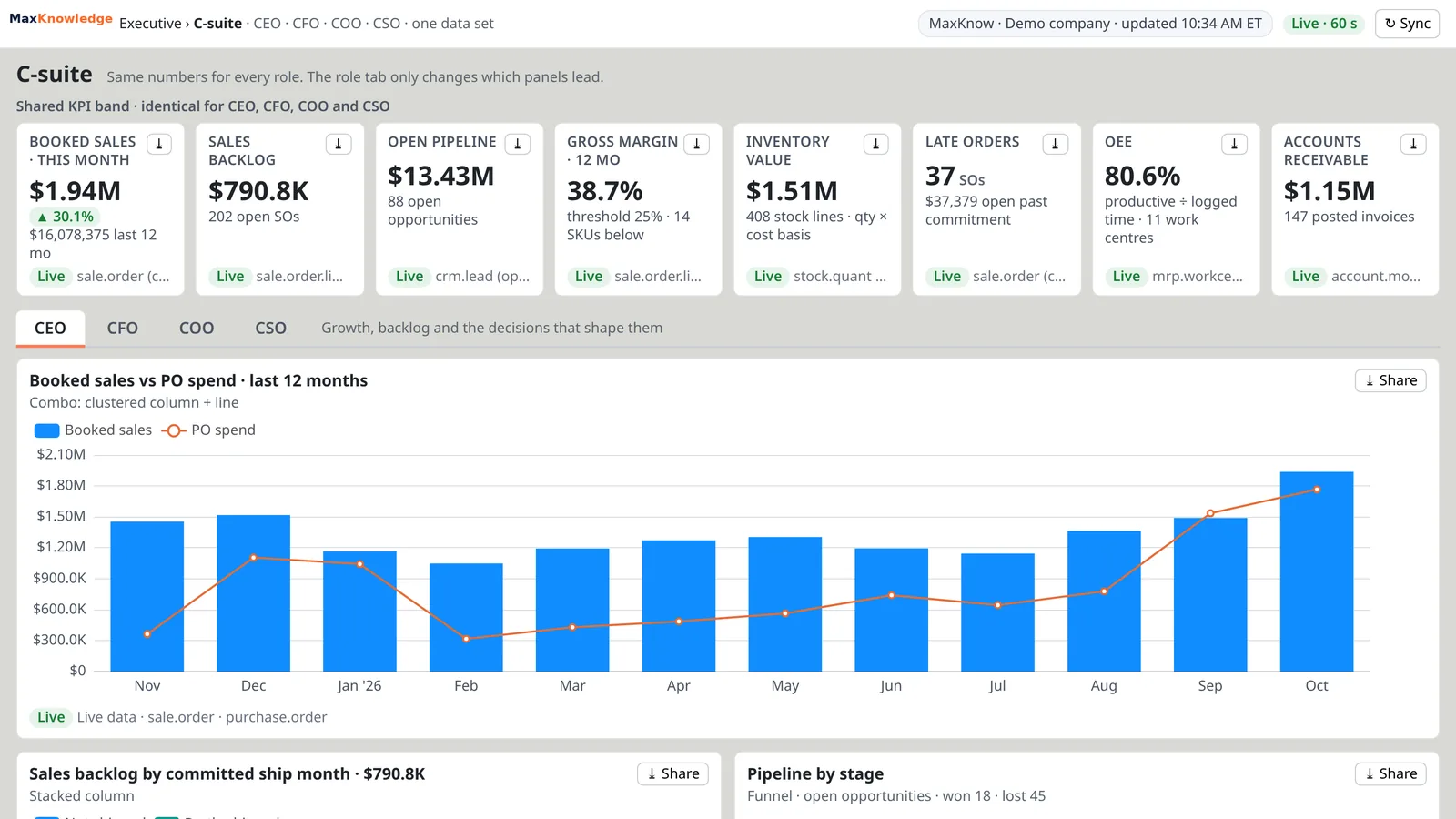Toggle the Booked sales legend swatch
Image resolution: width=1456 pixels, height=819 pixels.
46,430
